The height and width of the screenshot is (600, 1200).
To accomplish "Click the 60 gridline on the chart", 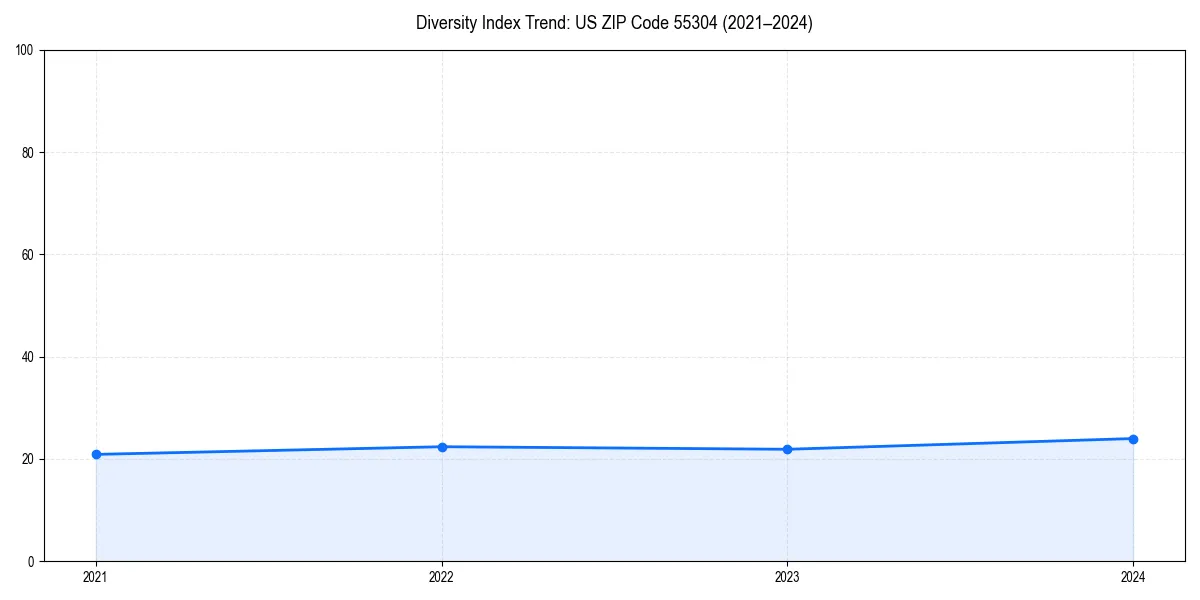I will [x=600, y=254].
